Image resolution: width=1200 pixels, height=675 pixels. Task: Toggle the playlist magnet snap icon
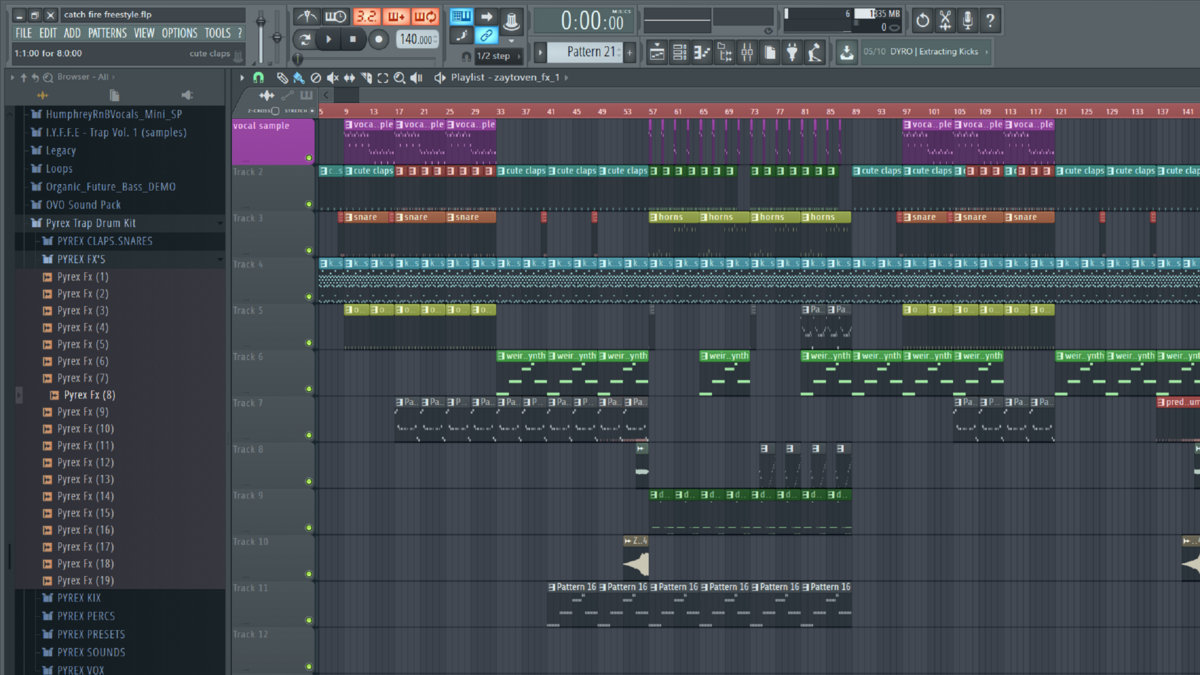point(258,77)
